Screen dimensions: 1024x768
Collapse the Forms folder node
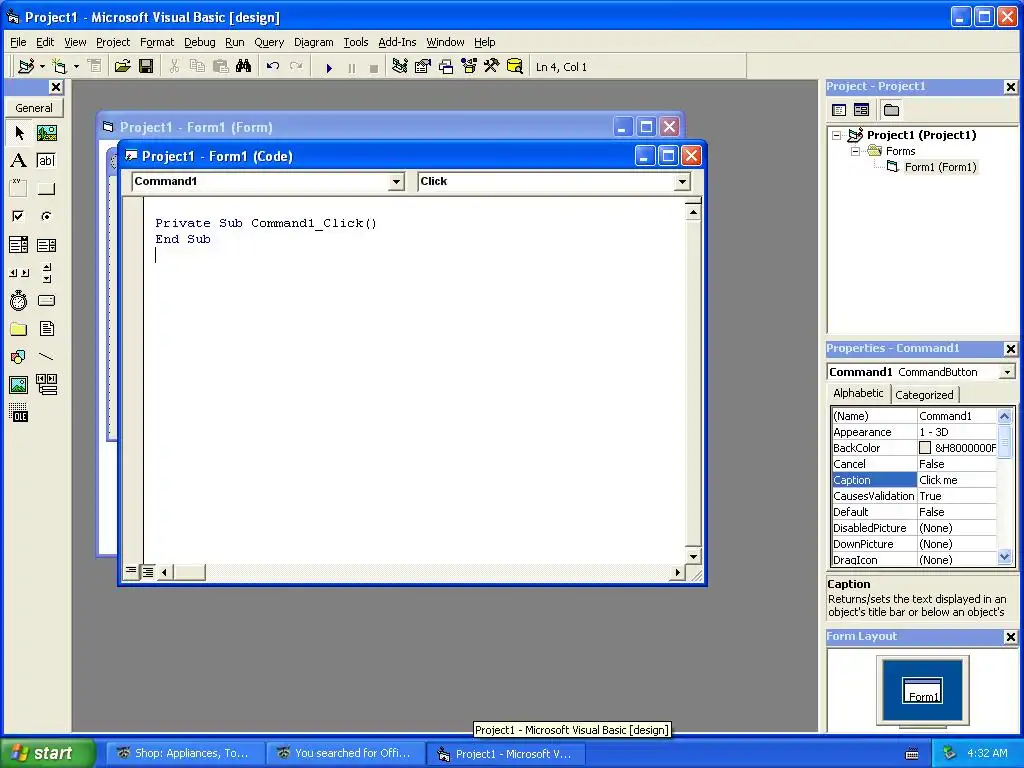tap(856, 151)
